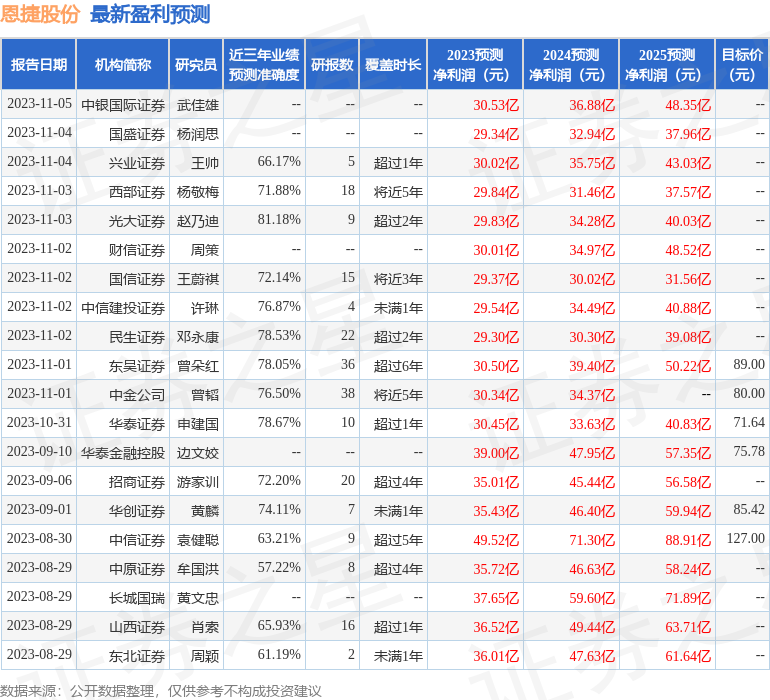Click the 研报数 column header
770x700 pixels.
332,64
